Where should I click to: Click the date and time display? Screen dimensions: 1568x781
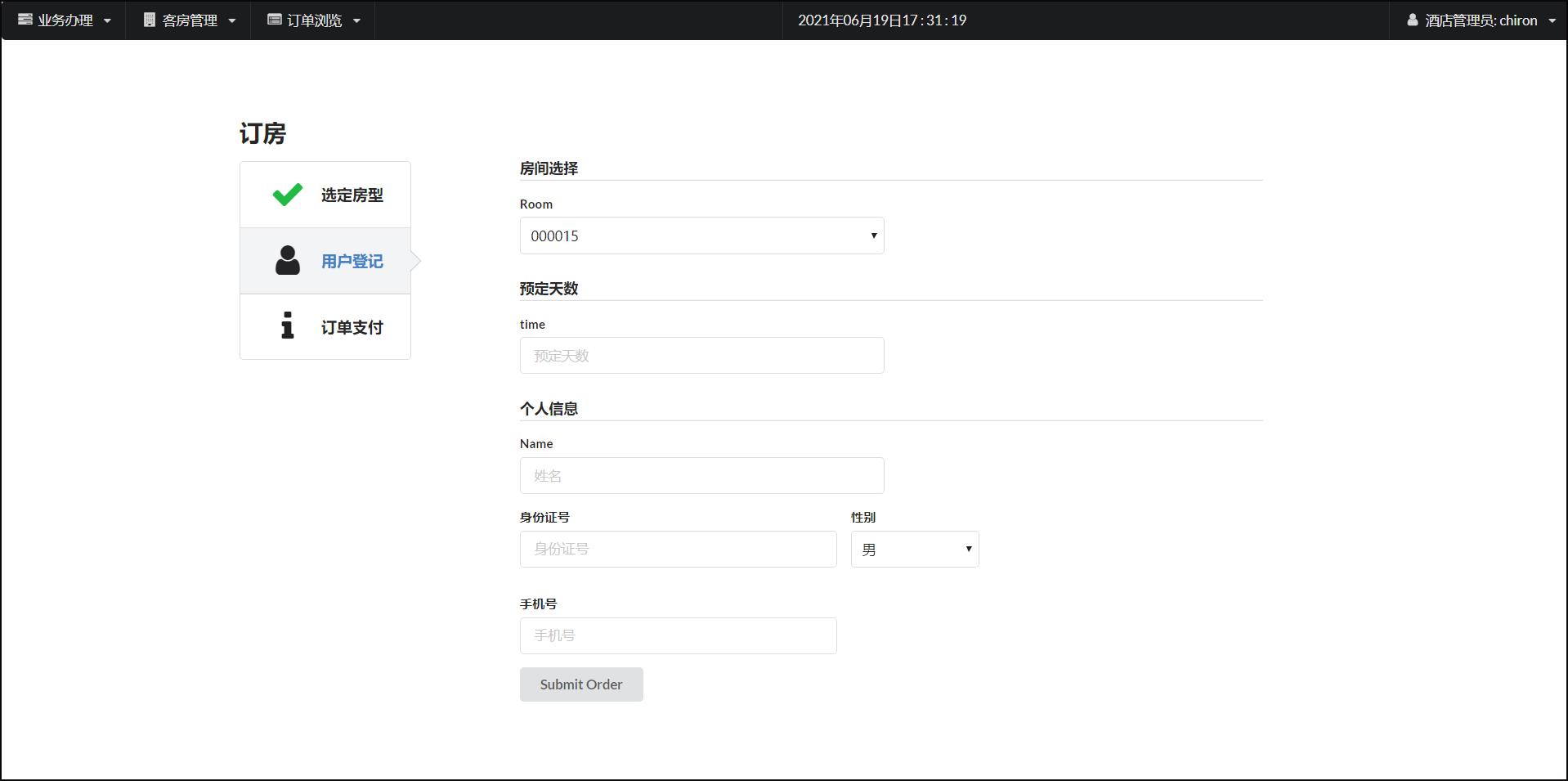[882, 20]
